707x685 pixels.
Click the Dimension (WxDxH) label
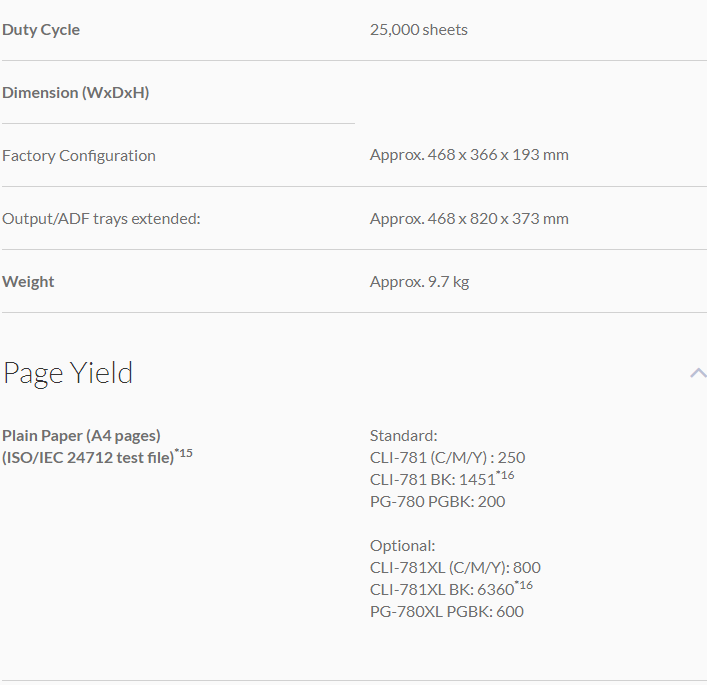pos(75,93)
